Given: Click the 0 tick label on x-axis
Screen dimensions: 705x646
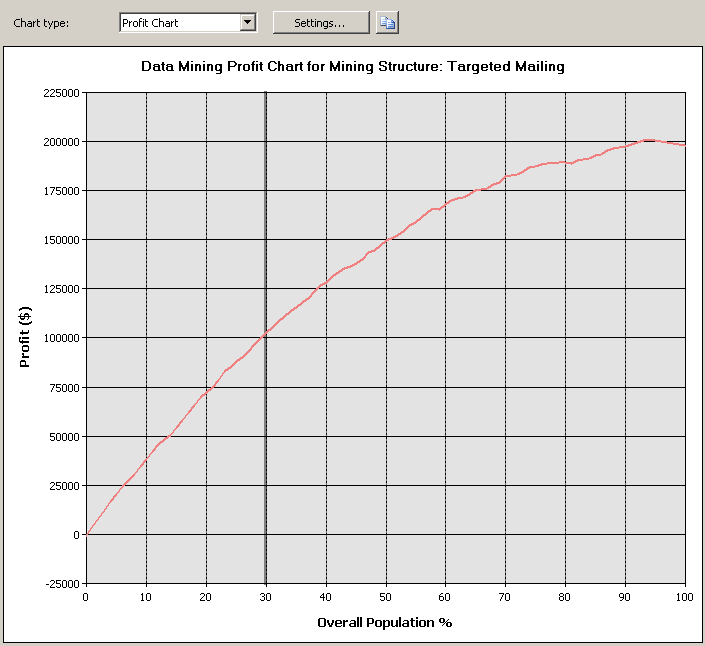Looking at the screenshot, I should coord(86,598).
